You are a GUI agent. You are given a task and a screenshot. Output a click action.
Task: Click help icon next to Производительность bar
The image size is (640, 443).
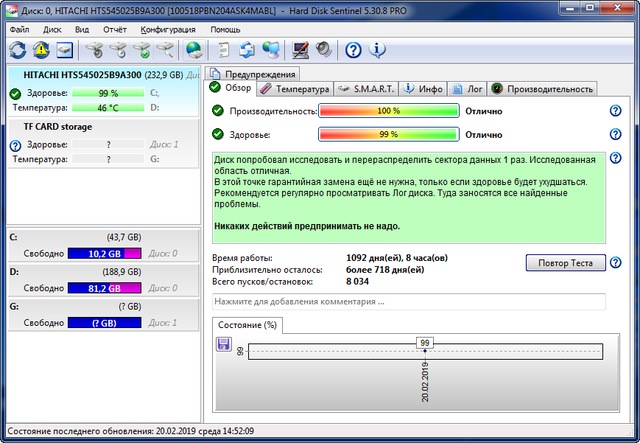coord(616,111)
